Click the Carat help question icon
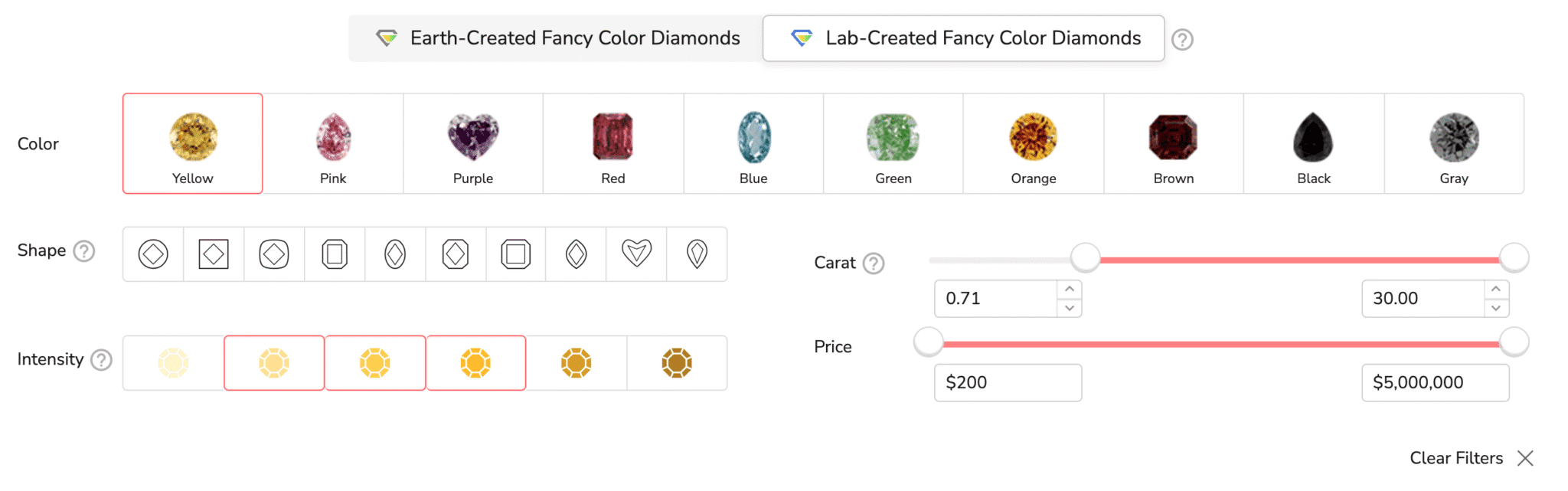Viewport: 1568px width, 491px height. click(874, 264)
